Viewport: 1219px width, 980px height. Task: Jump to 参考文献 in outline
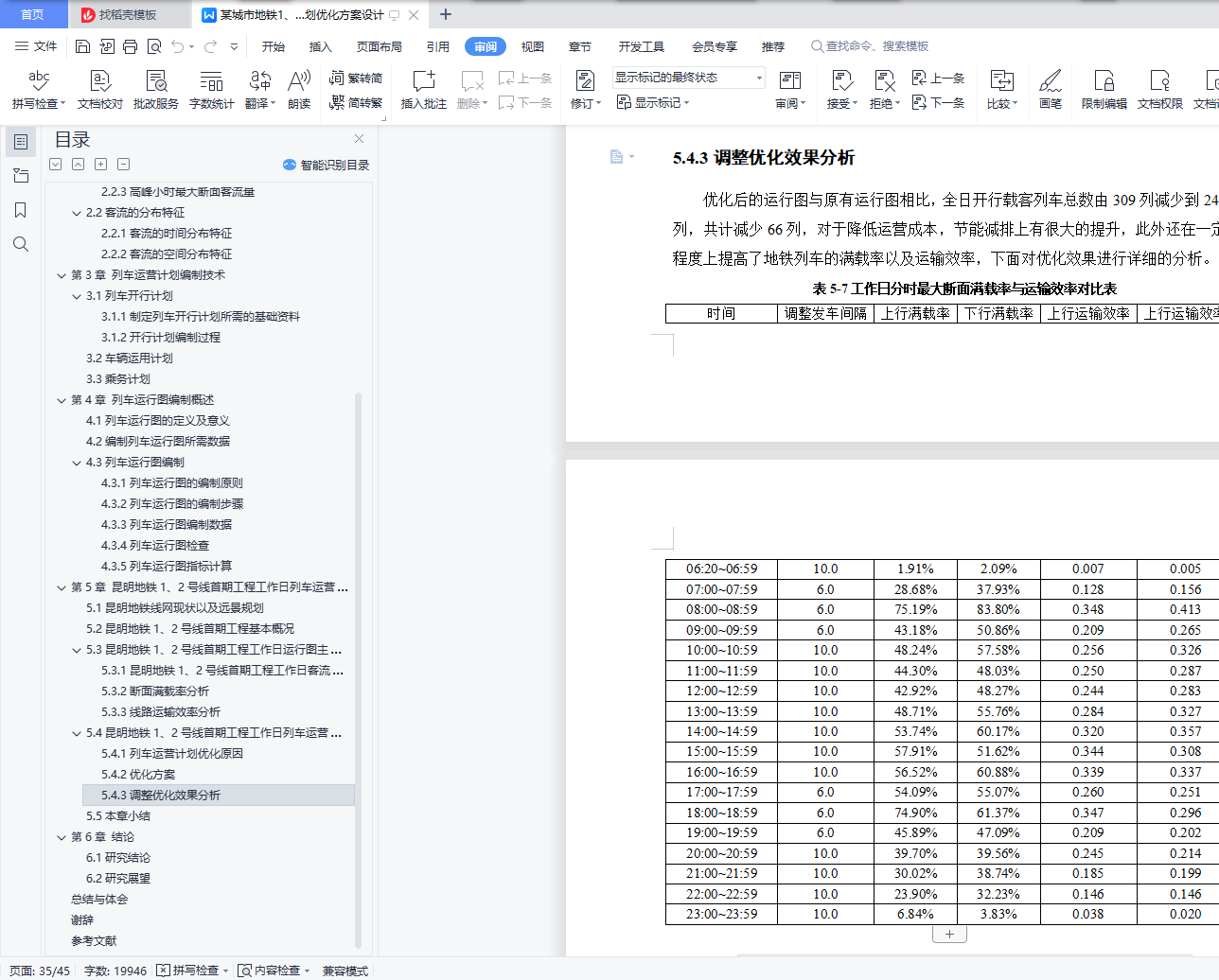pyautogui.click(x=94, y=941)
